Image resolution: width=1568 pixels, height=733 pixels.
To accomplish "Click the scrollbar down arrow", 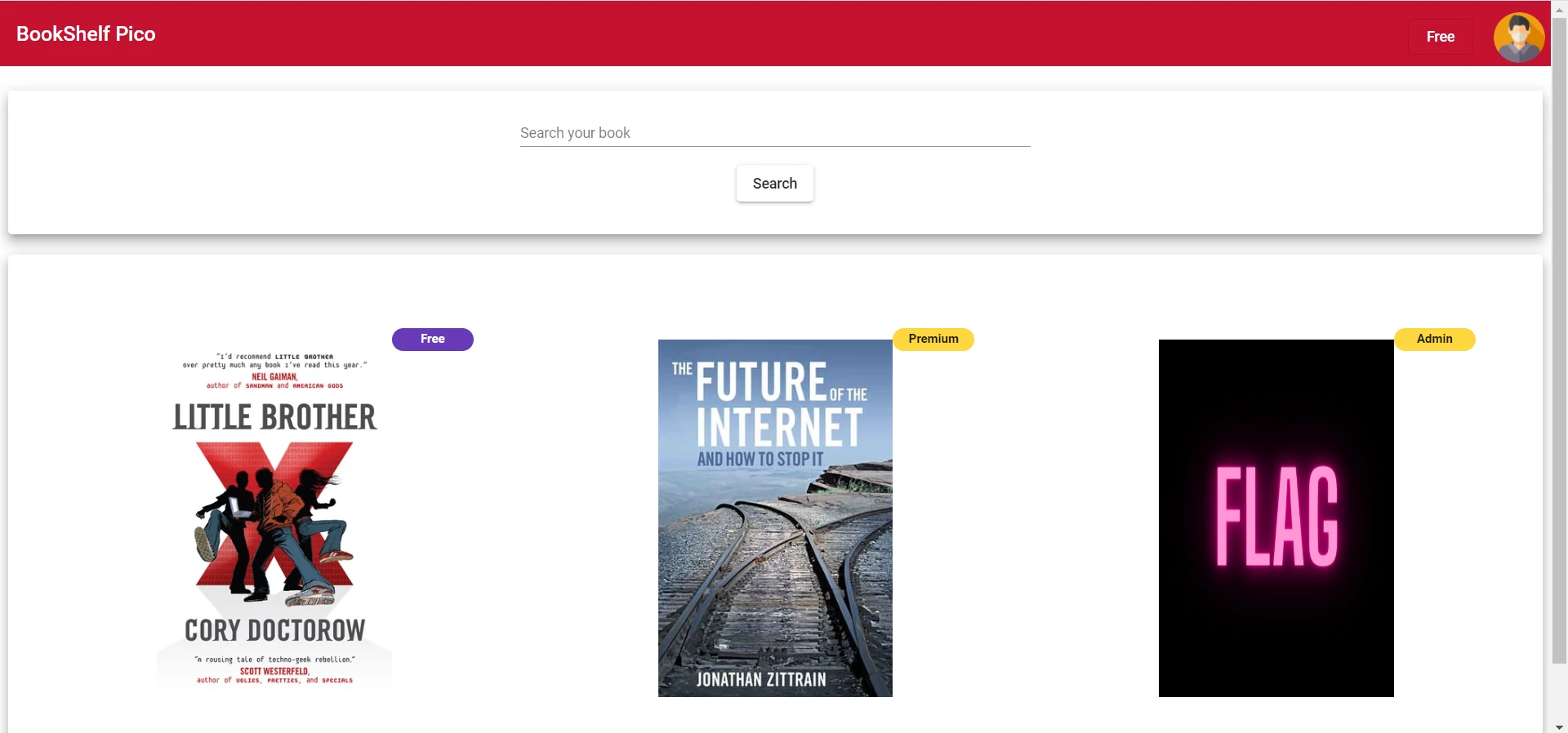I will coord(1559,726).
